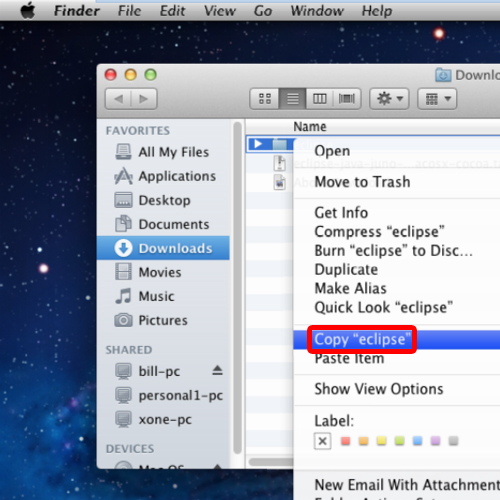Zoom the Finder window with green button
500x500 pixels.
tap(151, 75)
